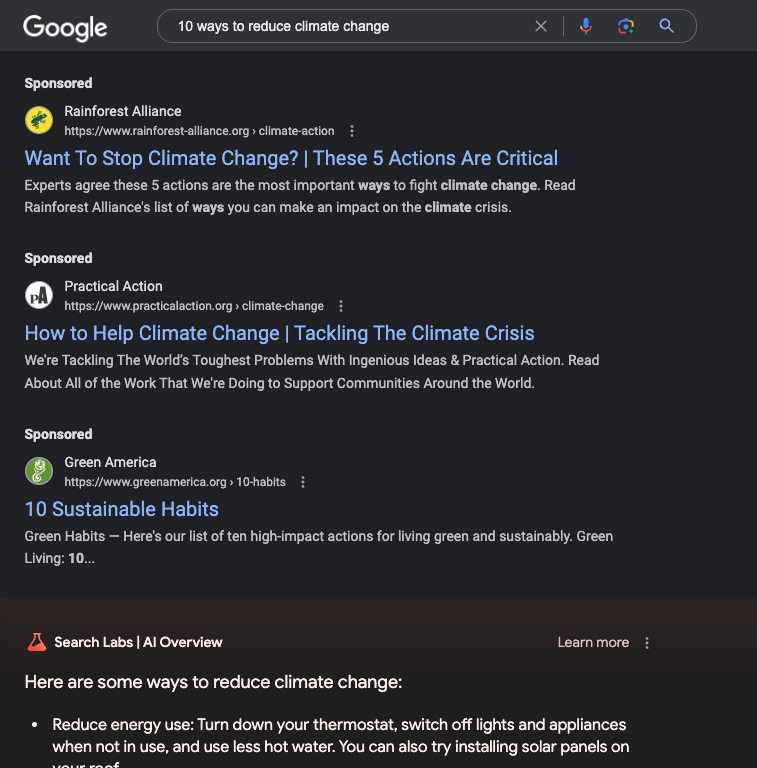The width and height of the screenshot is (757, 768).
Task: Click the Rainforest Alliance site name
Action: click(123, 111)
